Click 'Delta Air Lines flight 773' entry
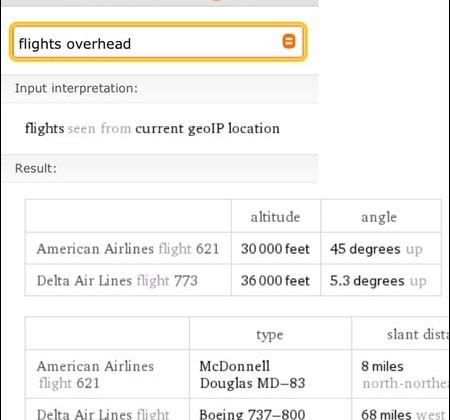The height and width of the screenshot is (420, 450). 117,281
